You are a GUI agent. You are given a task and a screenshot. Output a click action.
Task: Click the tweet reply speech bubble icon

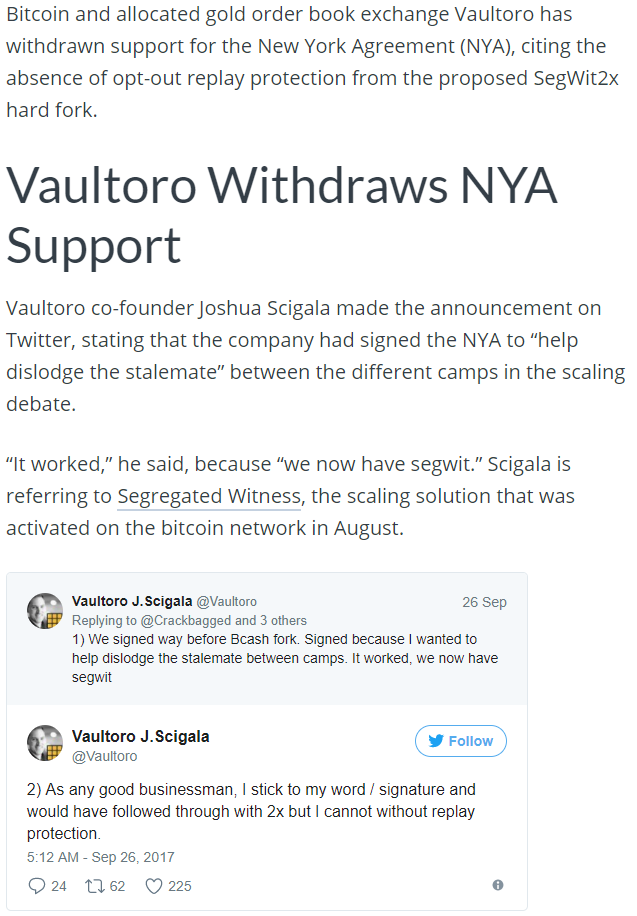(38, 885)
